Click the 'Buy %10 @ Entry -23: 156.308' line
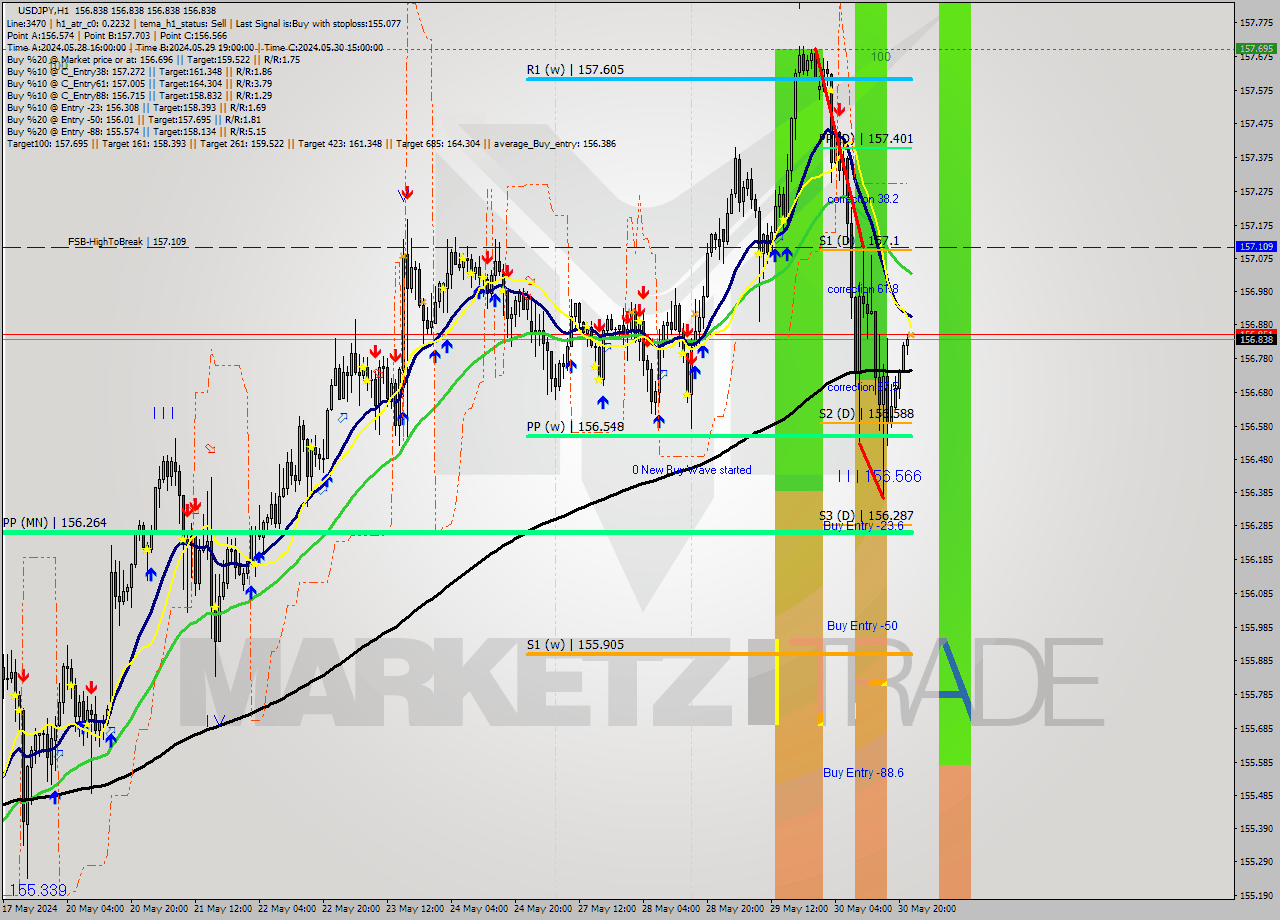Screen dimensions: 1280x920 pyautogui.click(x=136, y=107)
